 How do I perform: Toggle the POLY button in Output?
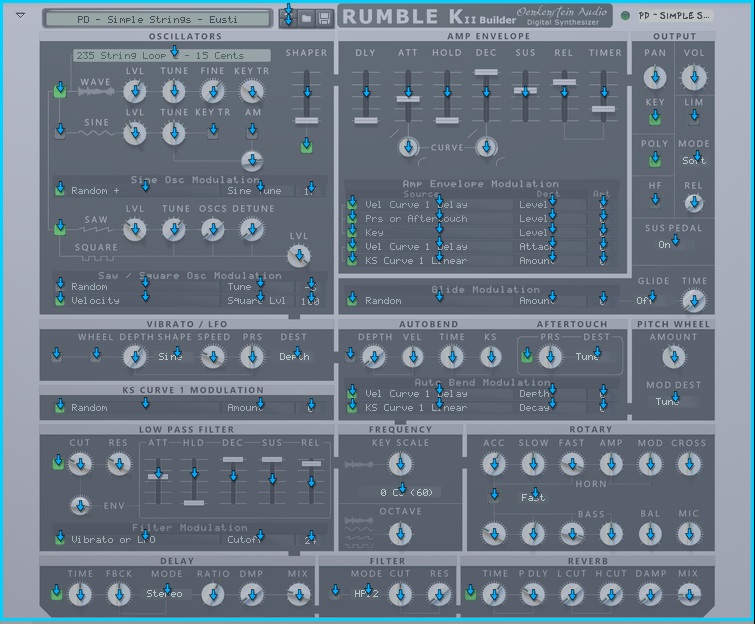(655, 160)
